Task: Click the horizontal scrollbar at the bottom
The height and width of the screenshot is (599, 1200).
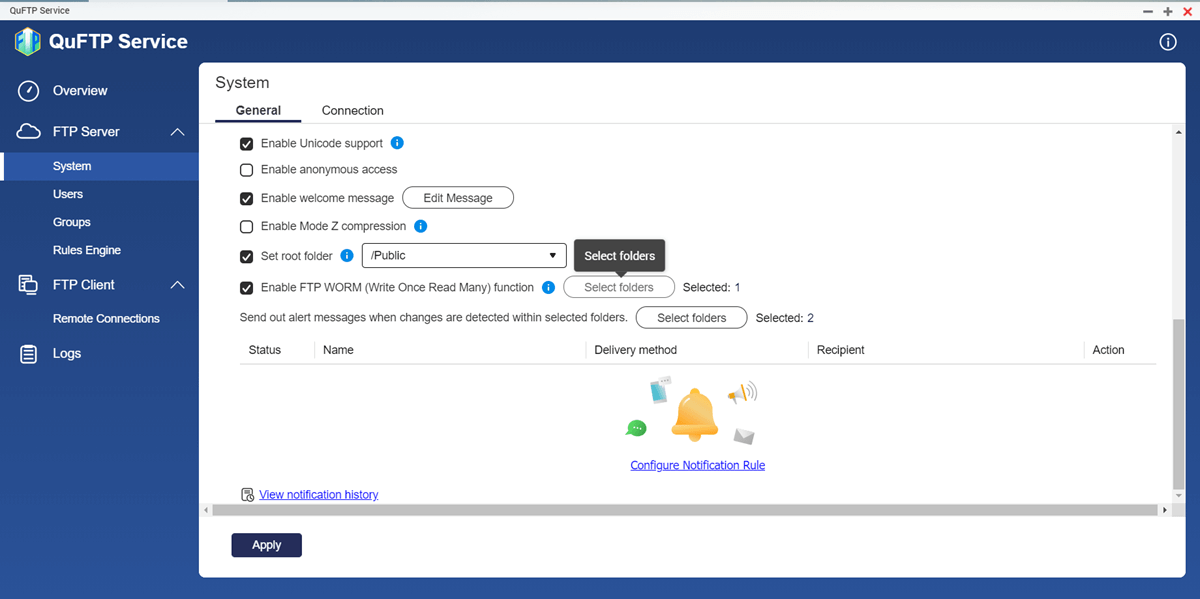Action: 686,510
